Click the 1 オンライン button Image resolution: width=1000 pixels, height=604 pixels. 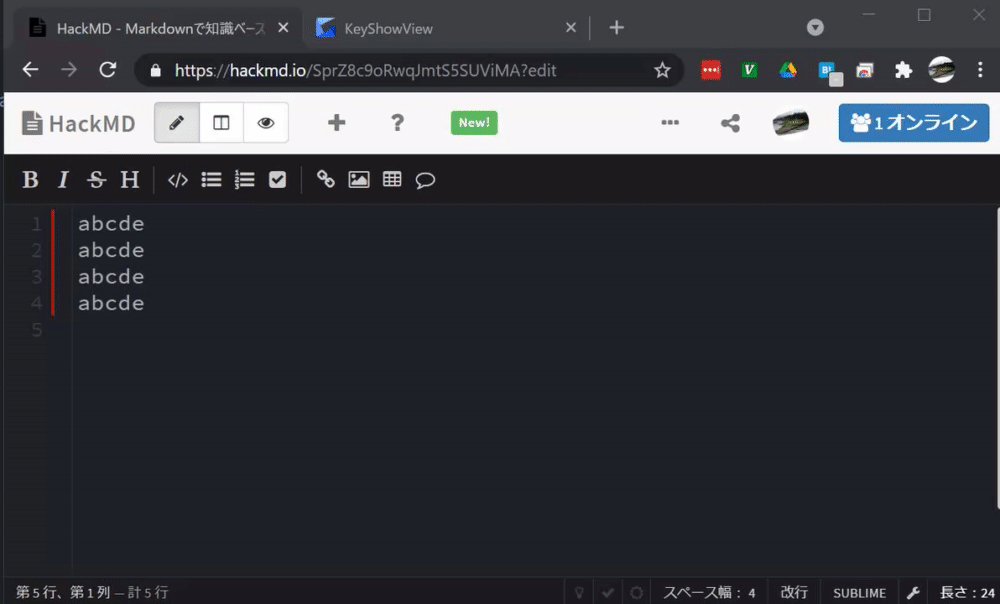coord(912,122)
